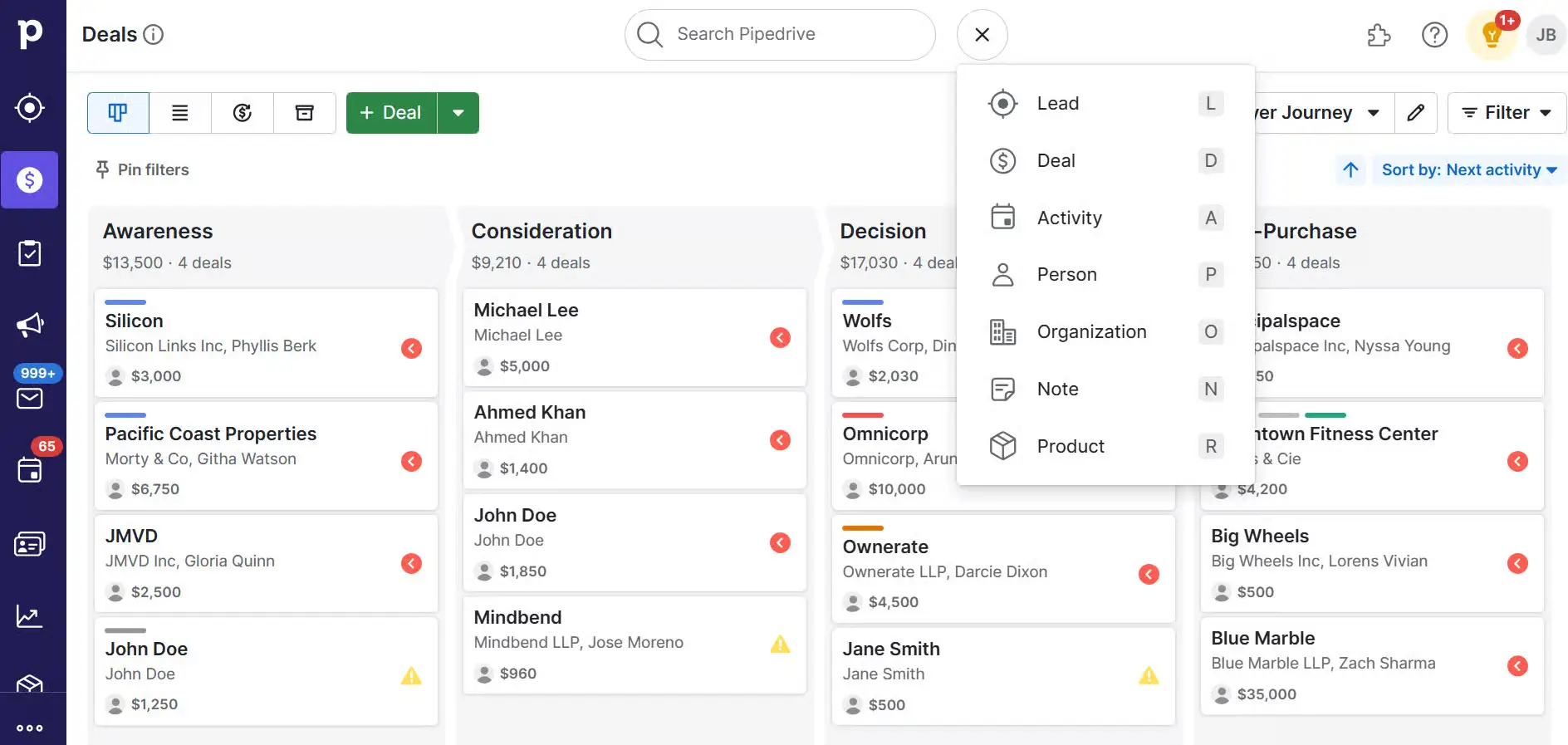The width and height of the screenshot is (1568, 745).
Task: Click the blue label on Silicon deal
Action: coord(125,302)
